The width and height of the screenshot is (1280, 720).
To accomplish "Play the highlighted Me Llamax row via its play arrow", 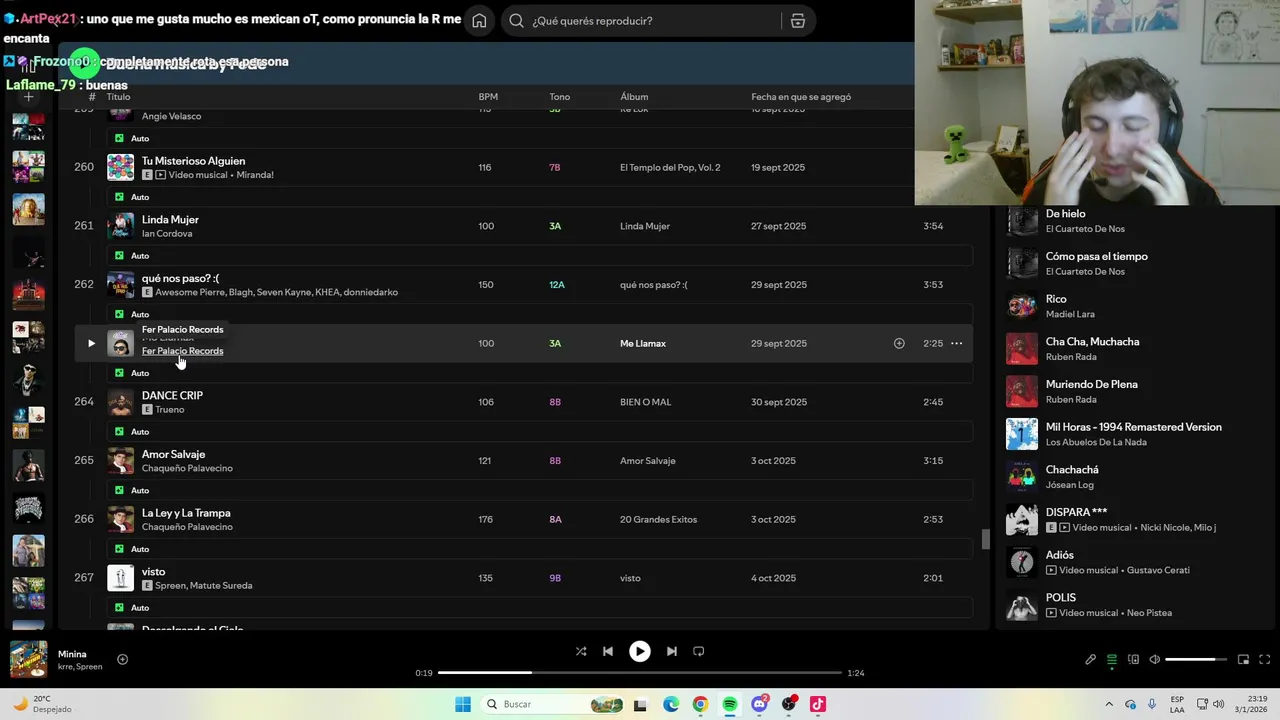I will tap(91, 343).
